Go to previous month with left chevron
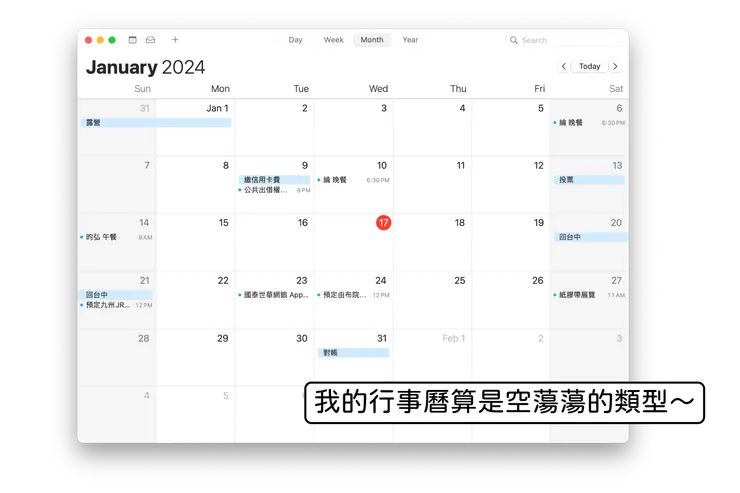Image resolution: width=740 pixels, height=493 pixels. [563, 67]
